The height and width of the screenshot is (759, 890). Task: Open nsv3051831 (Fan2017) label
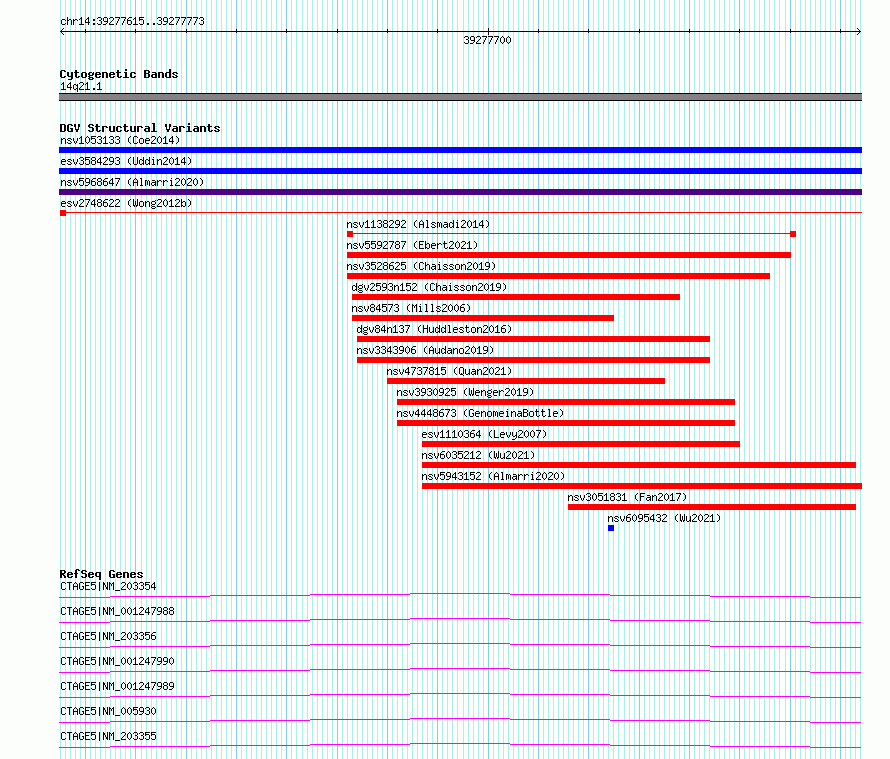[627, 497]
